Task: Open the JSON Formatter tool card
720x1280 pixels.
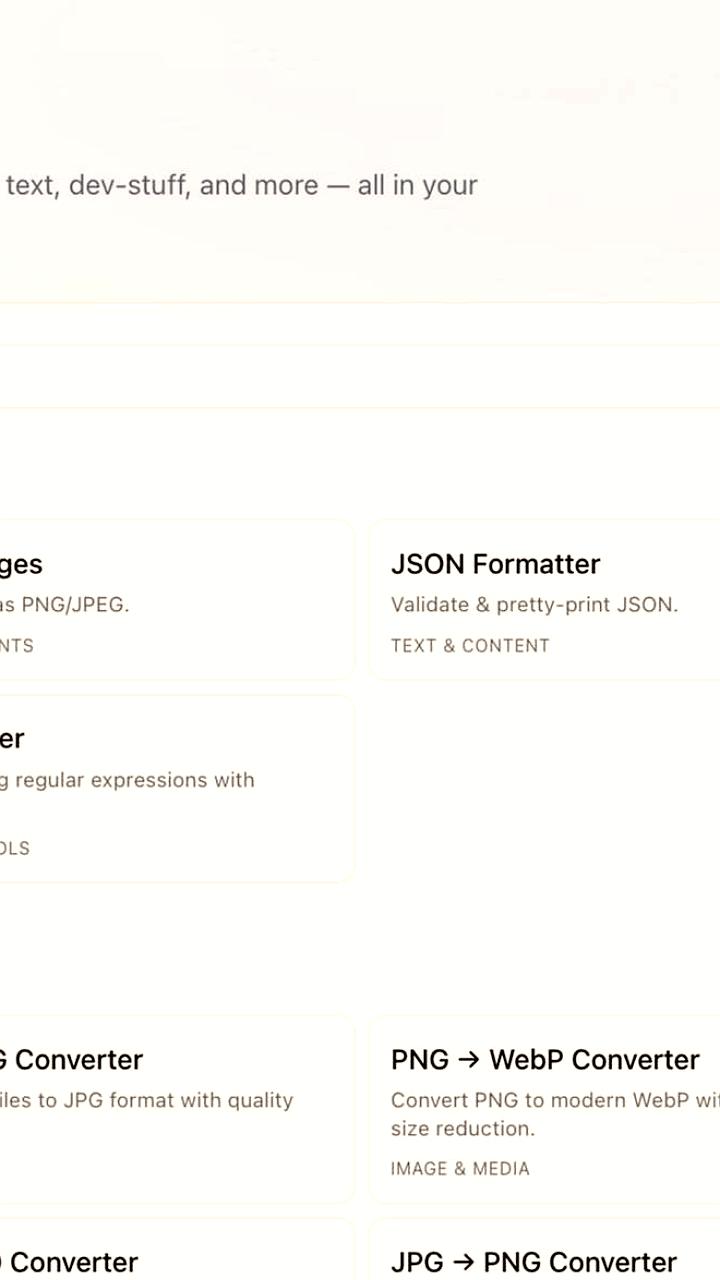Action: pyautogui.click(x=545, y=600)
